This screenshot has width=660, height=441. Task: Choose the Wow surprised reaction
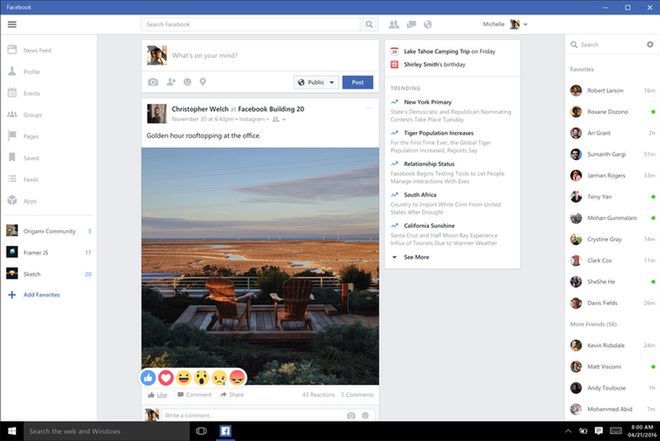tap(202, 378)
